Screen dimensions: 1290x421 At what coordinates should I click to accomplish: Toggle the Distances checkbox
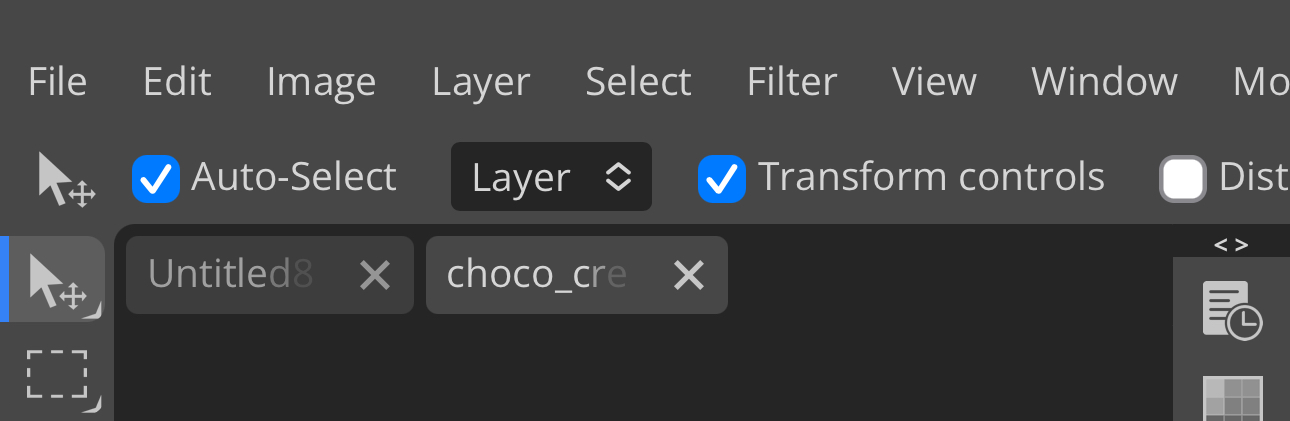1182,179
